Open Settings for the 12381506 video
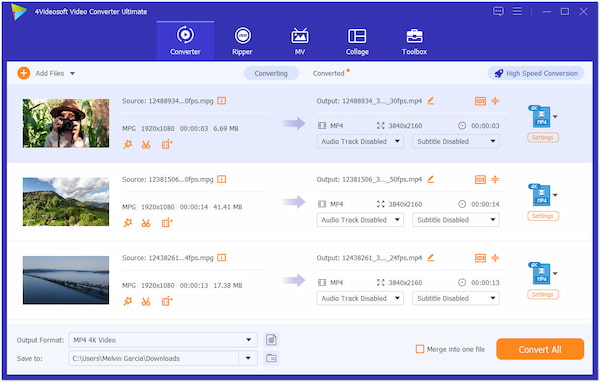 coord(543,216)
